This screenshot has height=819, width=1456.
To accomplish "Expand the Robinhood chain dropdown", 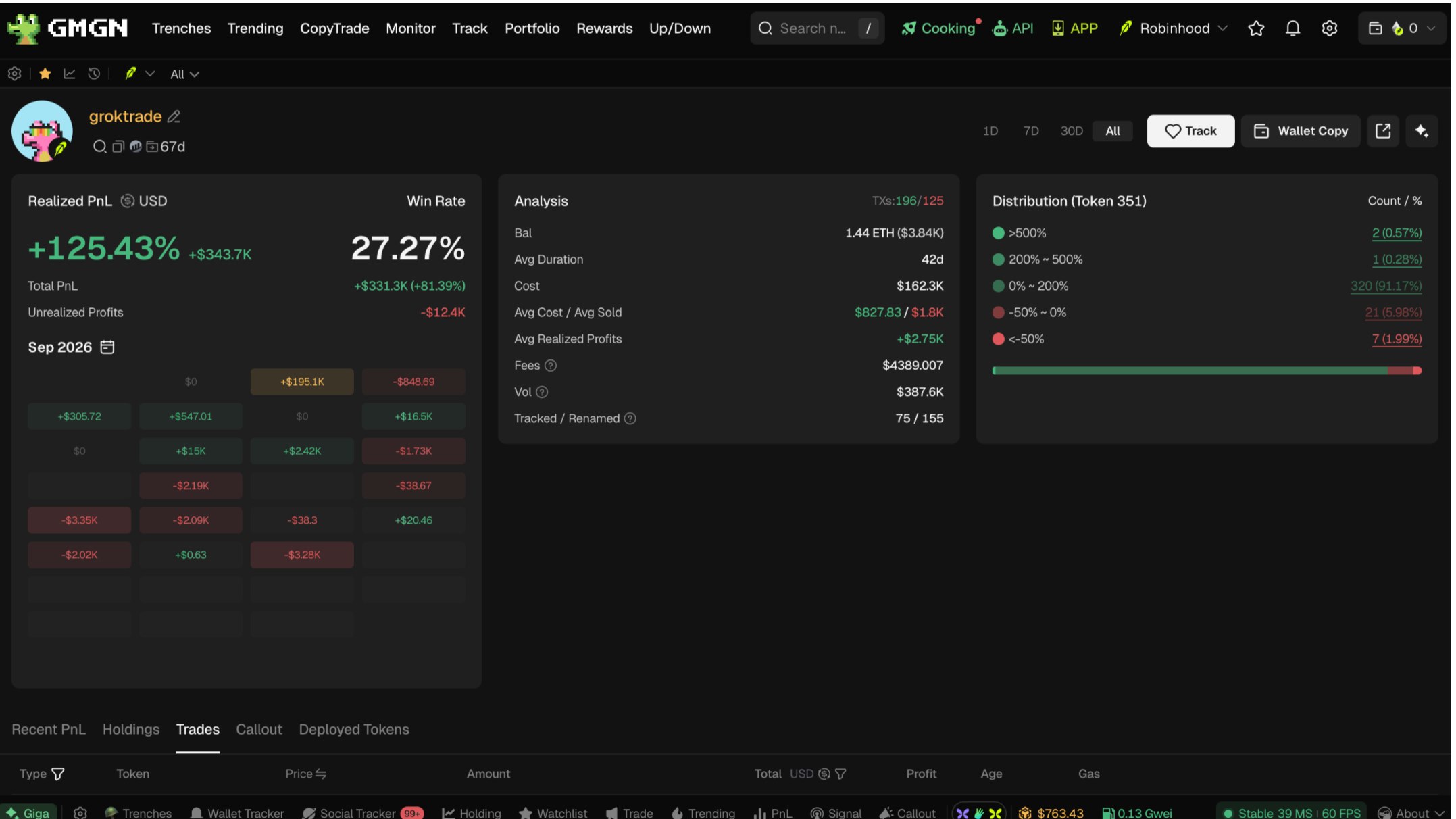I will 1172,28.
